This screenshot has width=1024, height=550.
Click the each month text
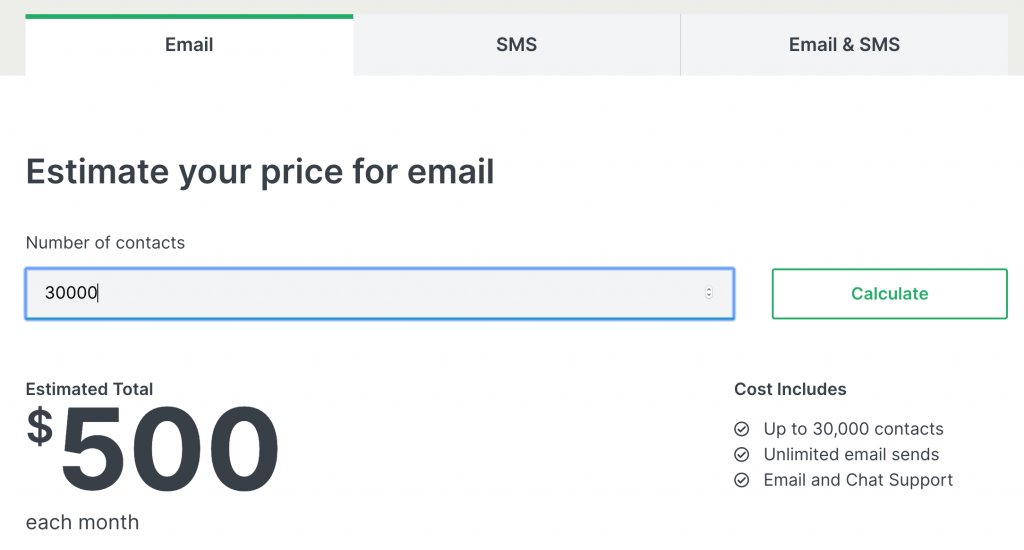click(82, 522)
